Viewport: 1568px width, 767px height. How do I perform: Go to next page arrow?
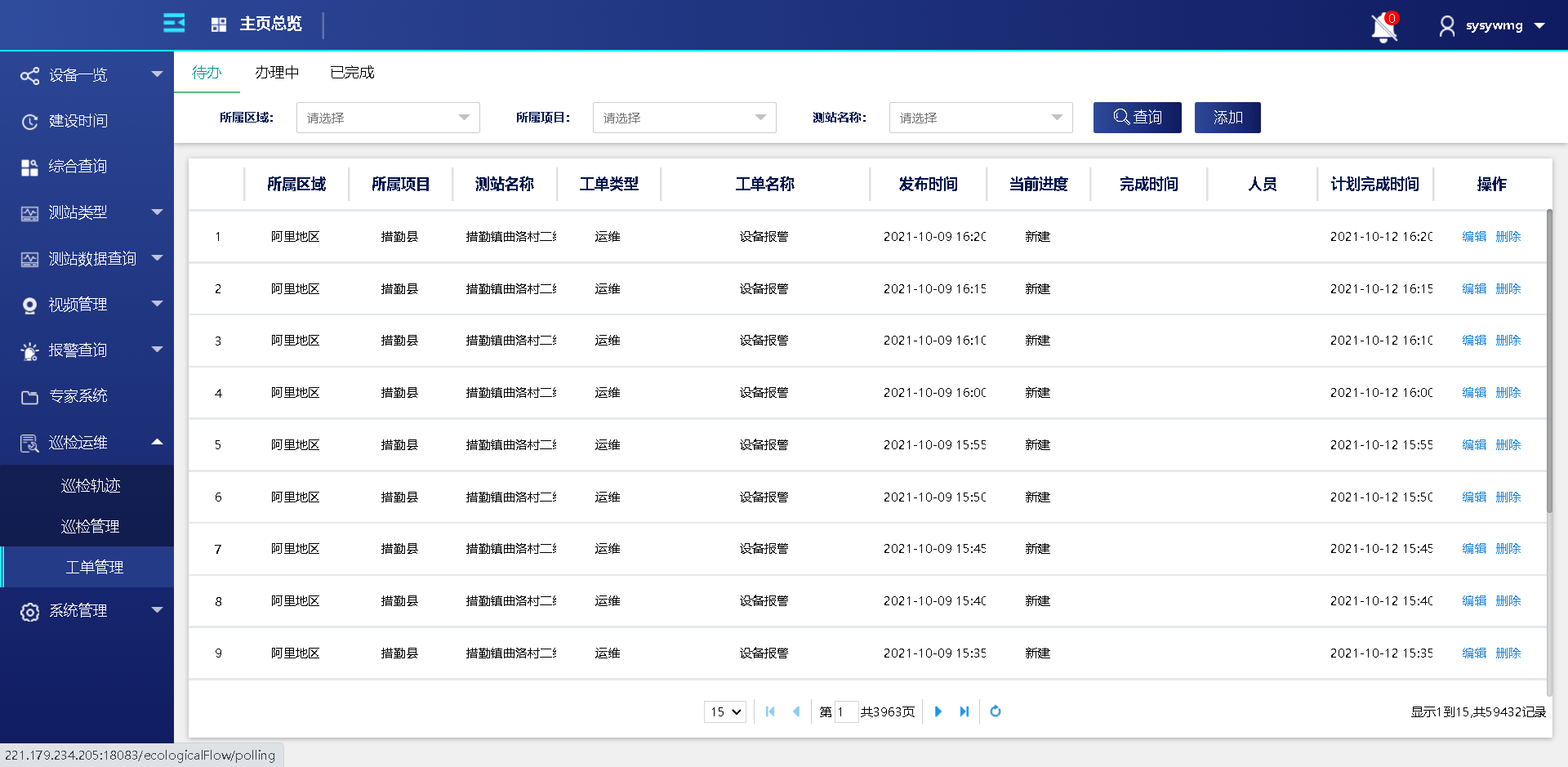[938, 711]
